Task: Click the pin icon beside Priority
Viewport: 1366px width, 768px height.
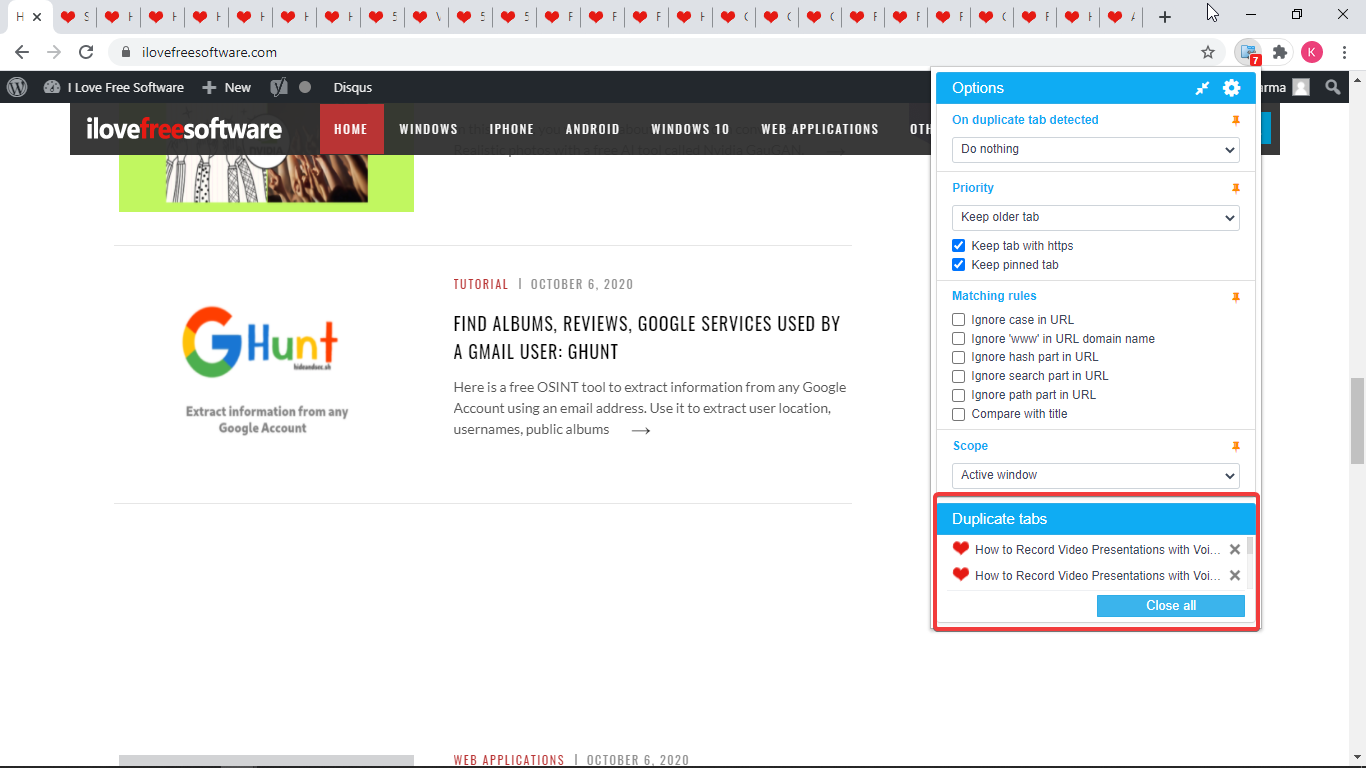Action: (x=1236, y=188)
